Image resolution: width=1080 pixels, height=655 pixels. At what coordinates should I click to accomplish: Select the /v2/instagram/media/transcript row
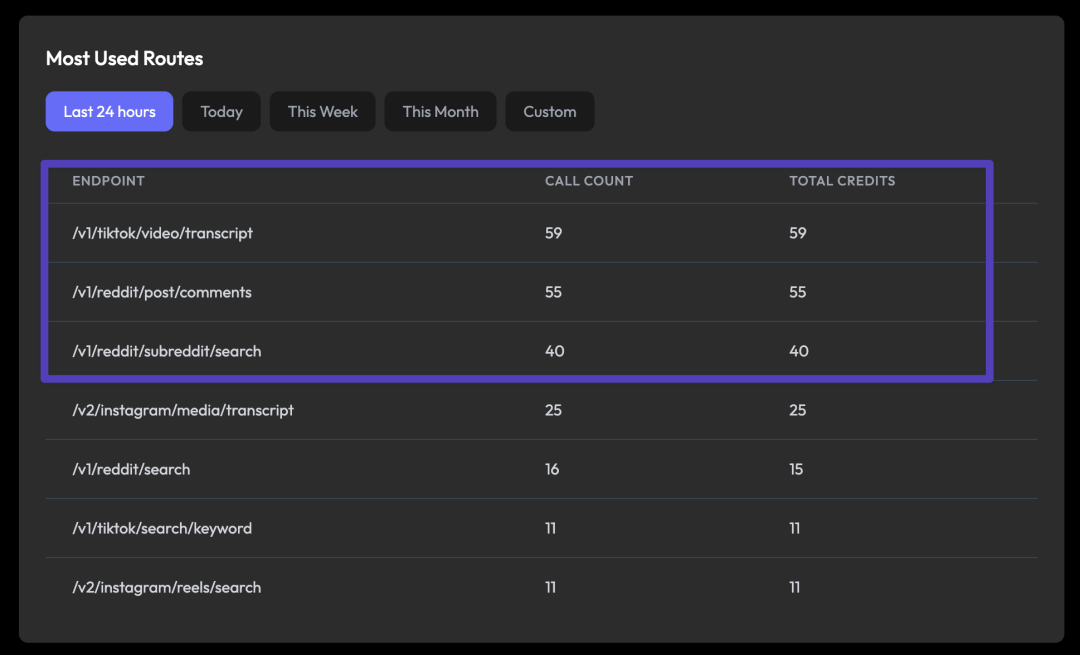[182, 410]
